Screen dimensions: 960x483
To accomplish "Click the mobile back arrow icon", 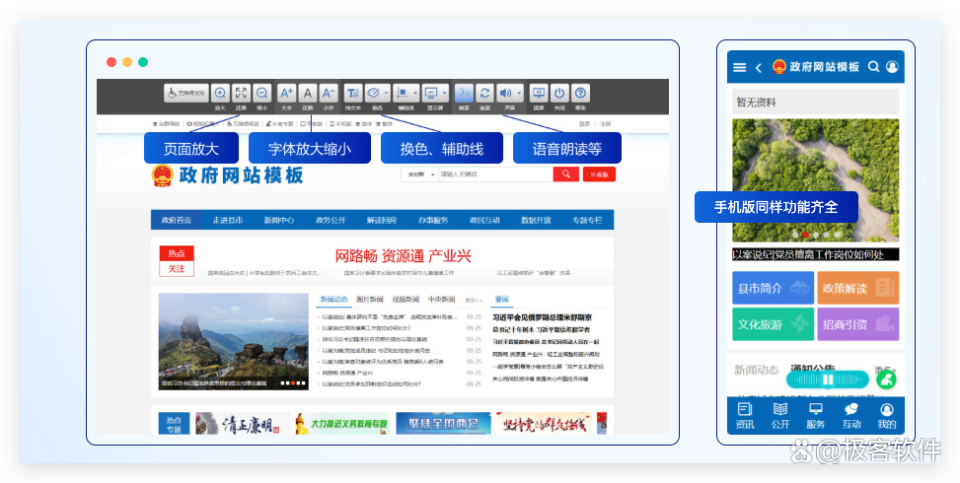I will (758, 67).
